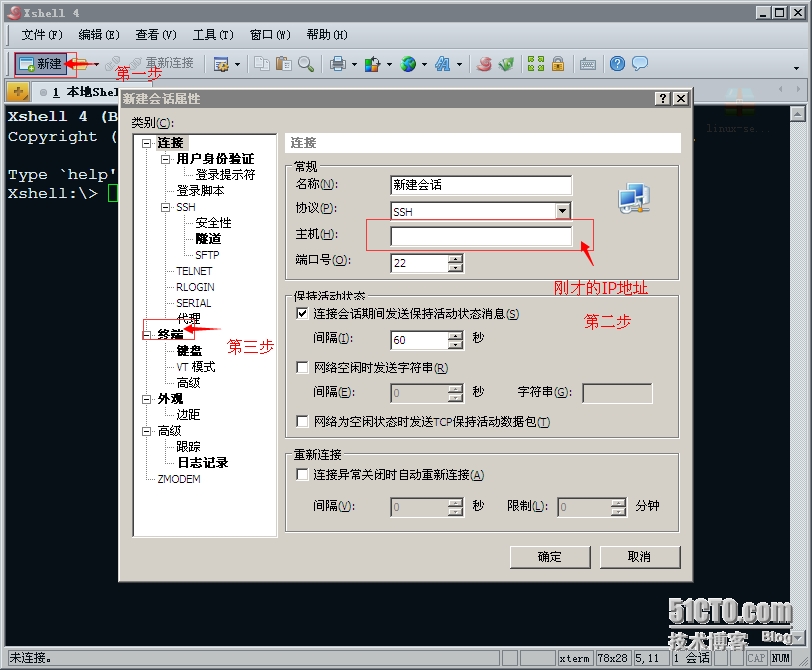Click the dialog's ? help title button
The width and height of the screenshot is (812, 670).
click(x=663, y=98)
